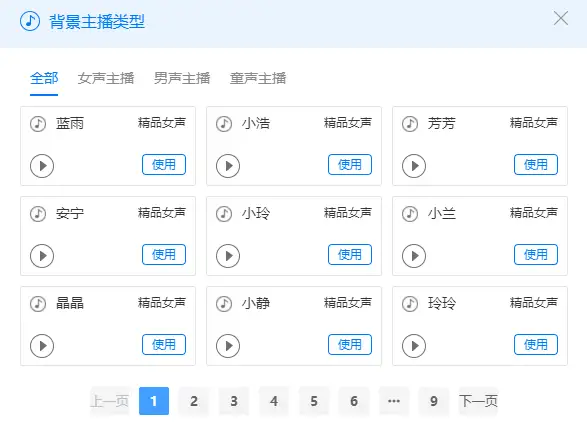The width and height of the screenshot is (587, 429).
Task: Play the 小玲 voice preview
Action: point(228,256)
